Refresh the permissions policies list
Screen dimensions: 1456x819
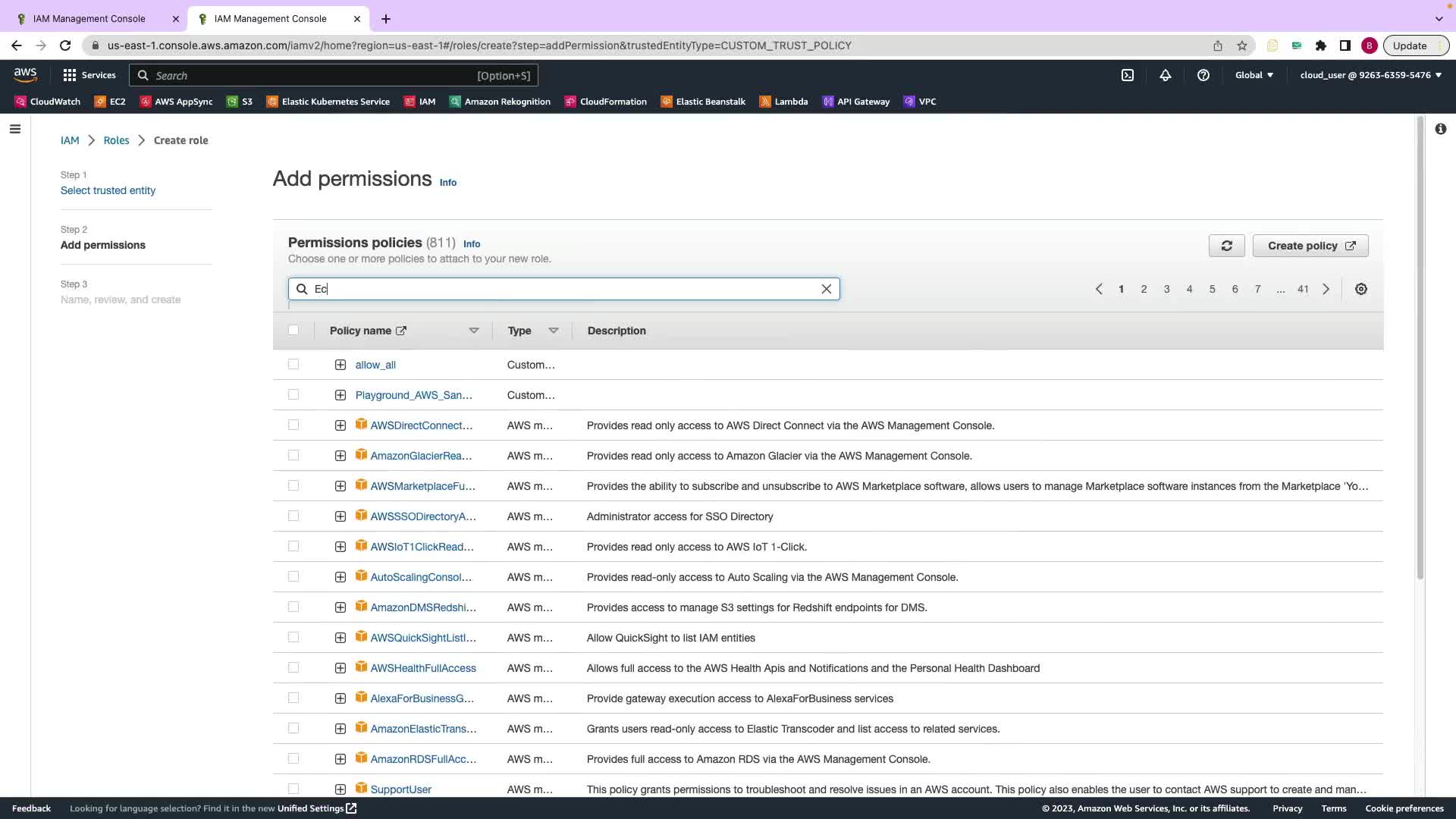pos(1226,246)
